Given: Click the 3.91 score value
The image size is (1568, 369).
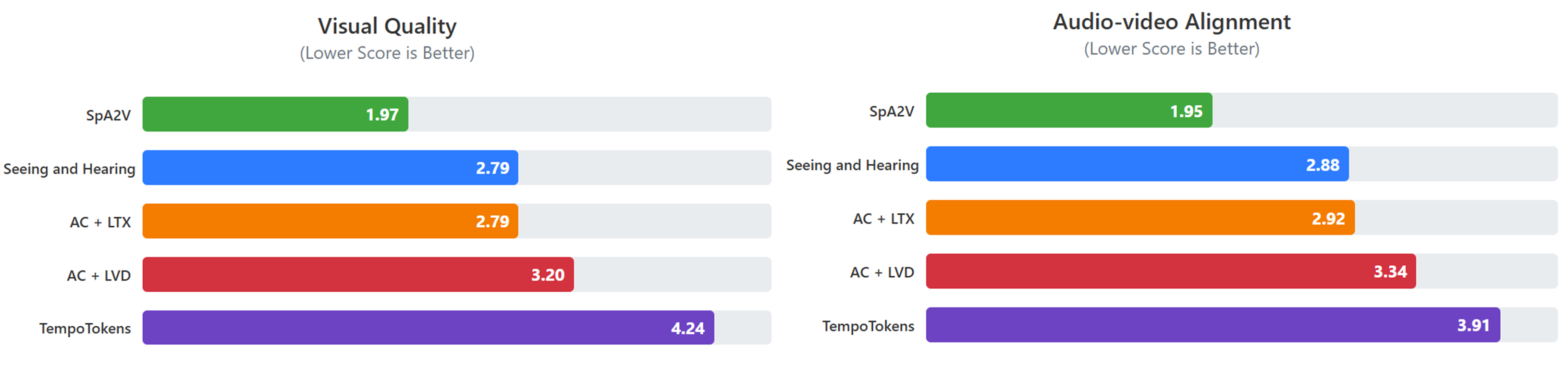Looking at the screenshot, I should pos(1473,325).
